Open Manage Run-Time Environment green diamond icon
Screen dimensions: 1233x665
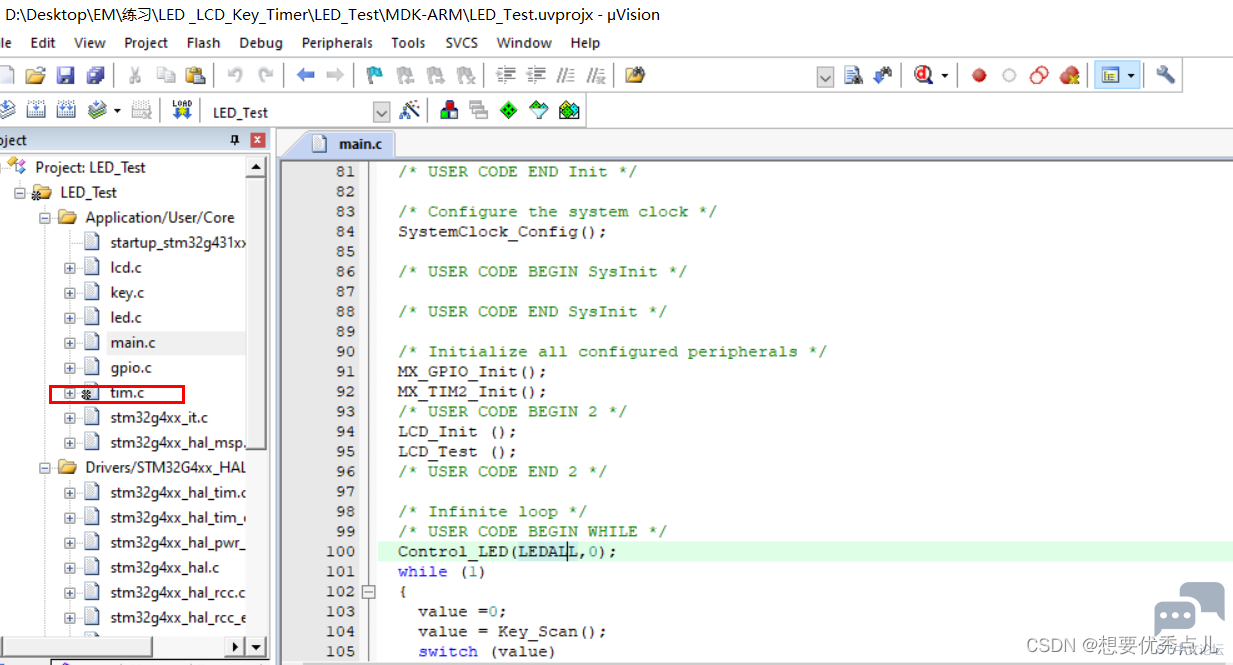tap(509, 110)
